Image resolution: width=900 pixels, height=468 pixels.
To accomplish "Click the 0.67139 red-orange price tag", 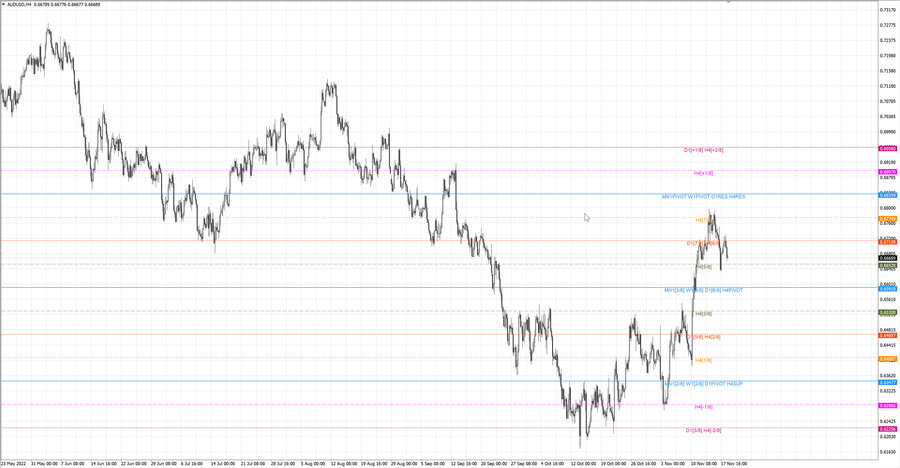I will coord(887,242).
